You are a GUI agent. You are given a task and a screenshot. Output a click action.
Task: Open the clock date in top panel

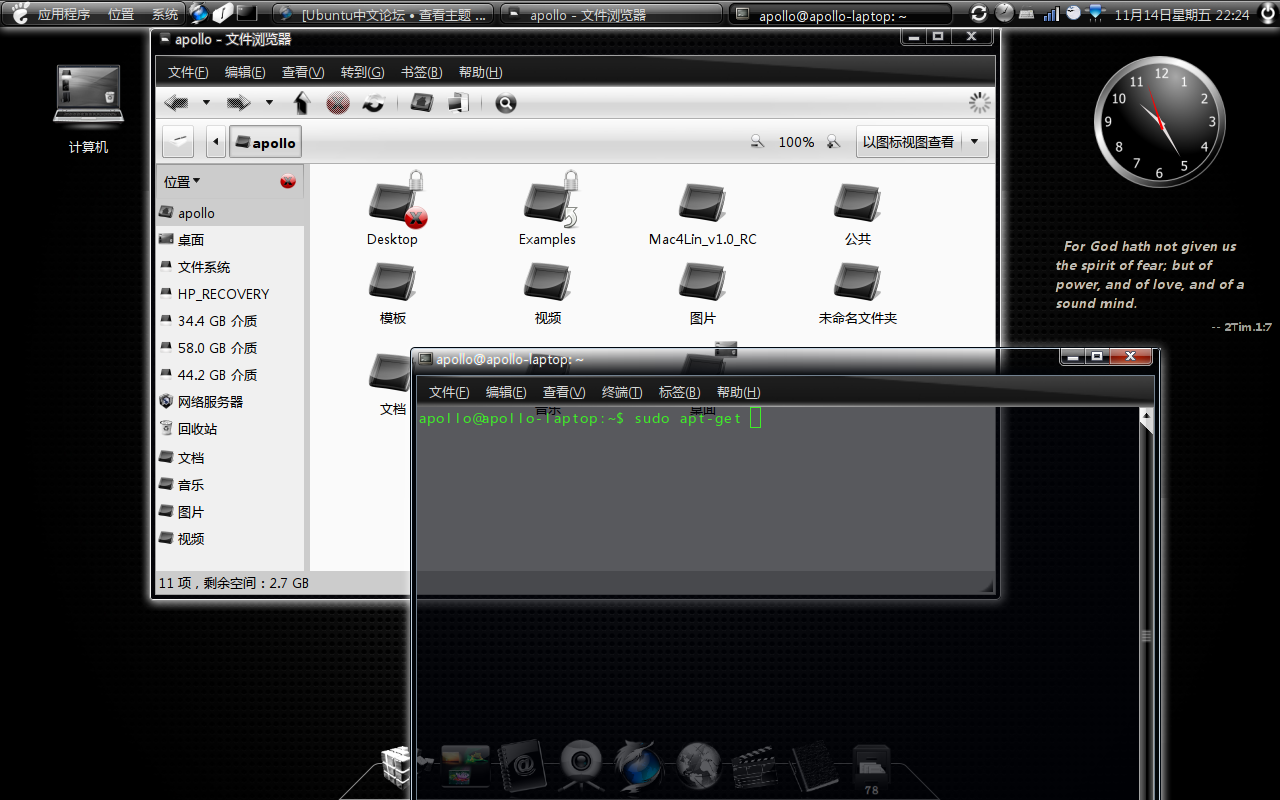tap(1181, 14)
